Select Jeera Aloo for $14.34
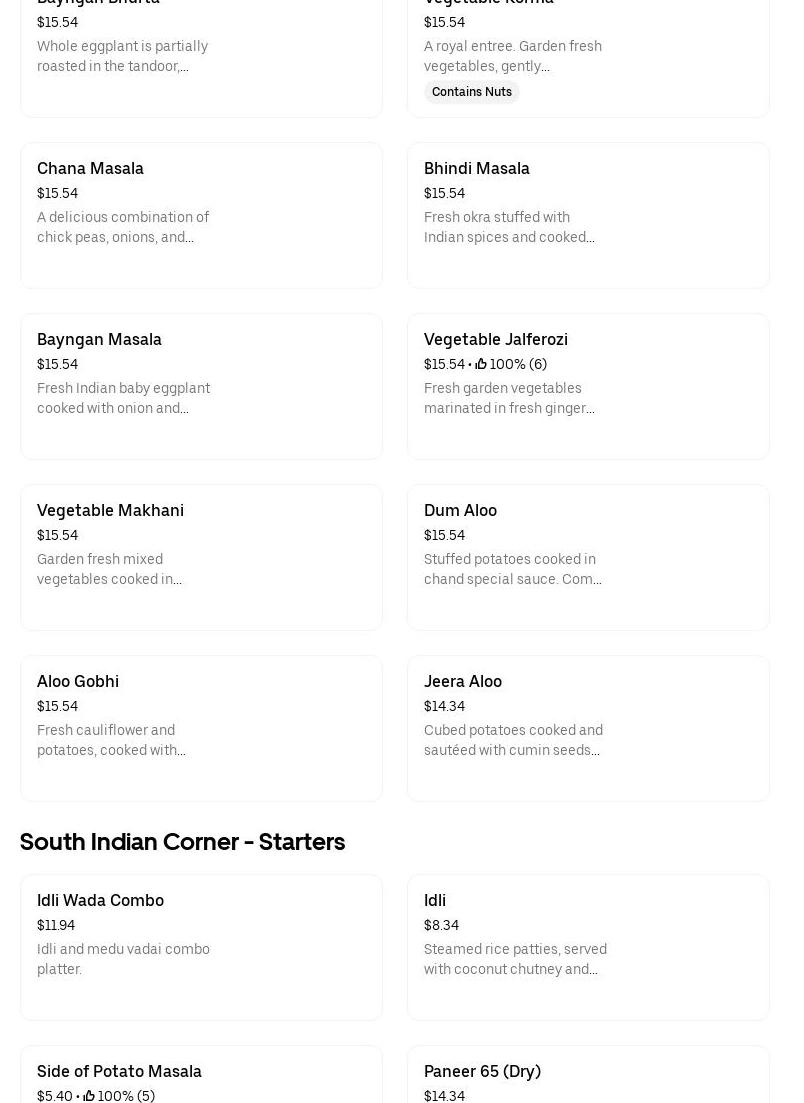The height and width of the screenshot is (1103, 804). click(588, 728)
